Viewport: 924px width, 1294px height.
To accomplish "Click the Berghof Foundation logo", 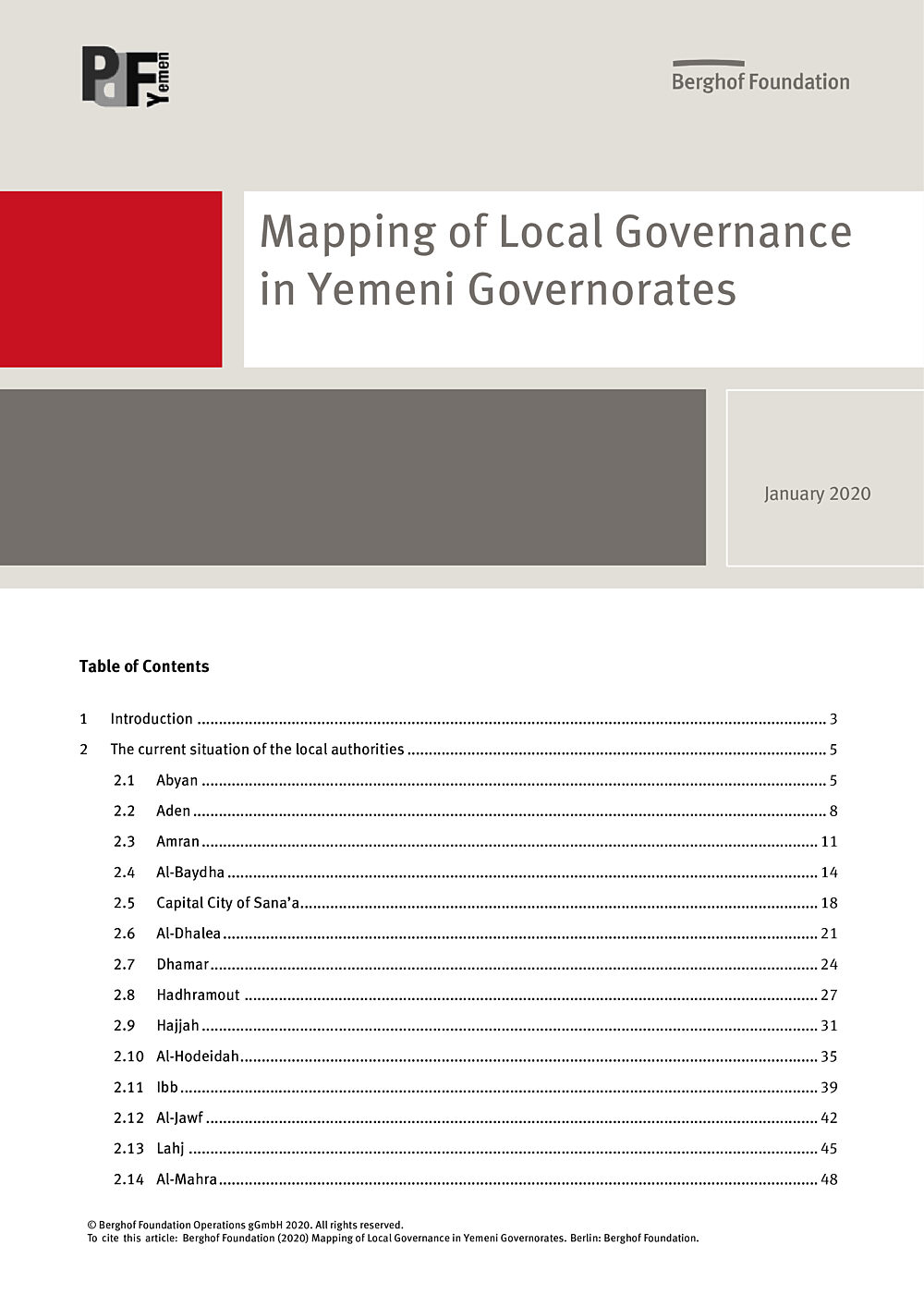I will pos(760,78).
